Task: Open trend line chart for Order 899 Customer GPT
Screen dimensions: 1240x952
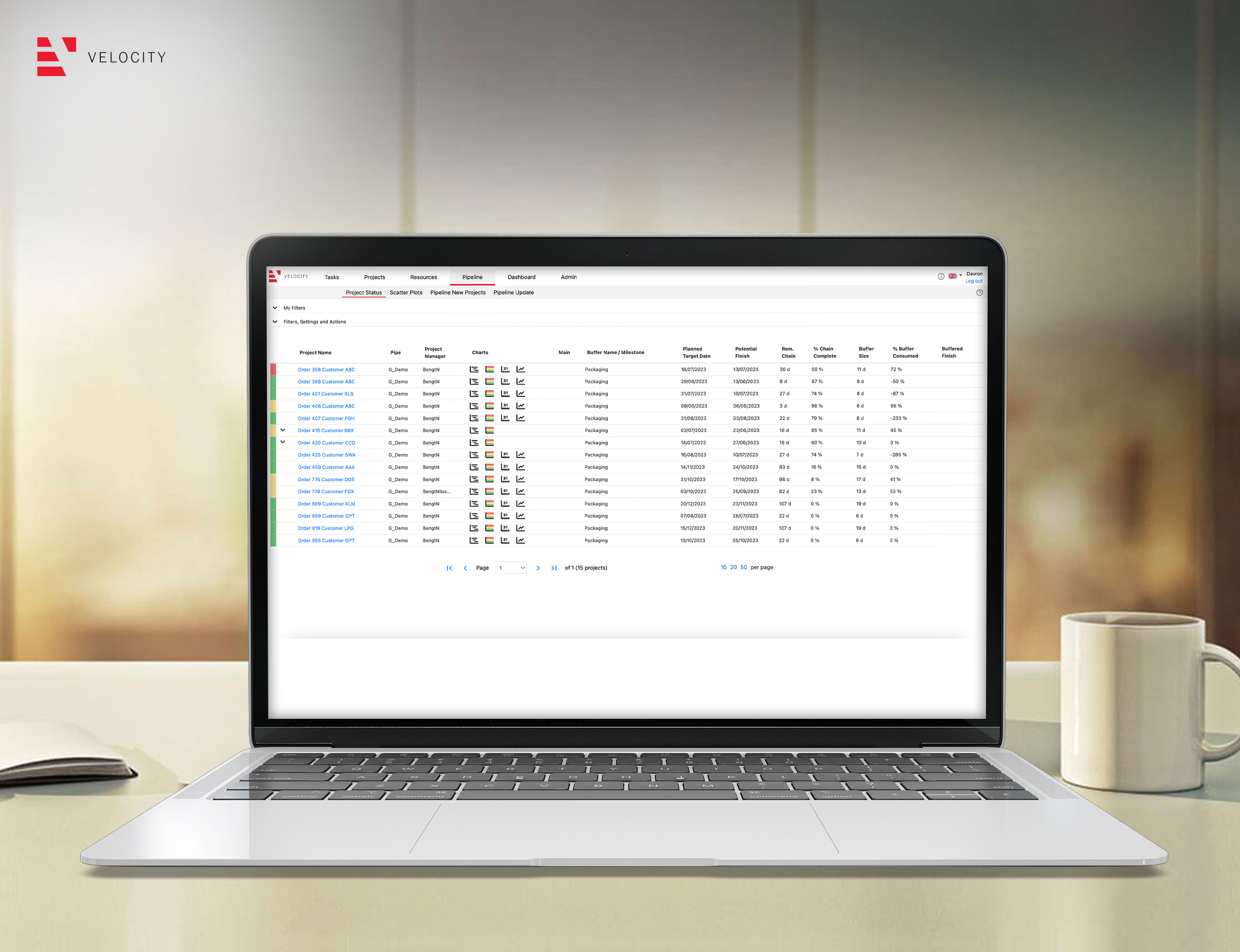Action: click(520, 516)
